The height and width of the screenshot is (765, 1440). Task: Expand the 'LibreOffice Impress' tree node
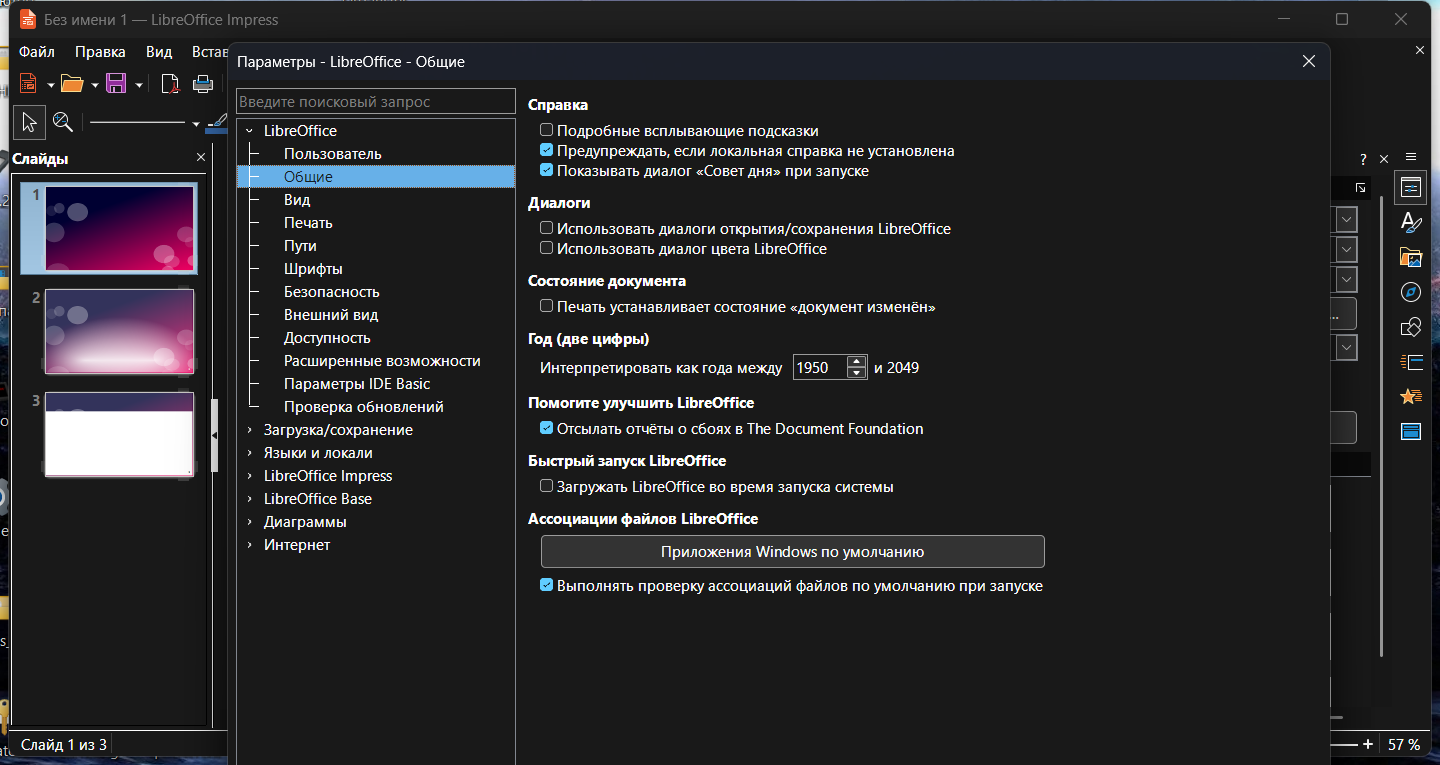click(249, 476)
